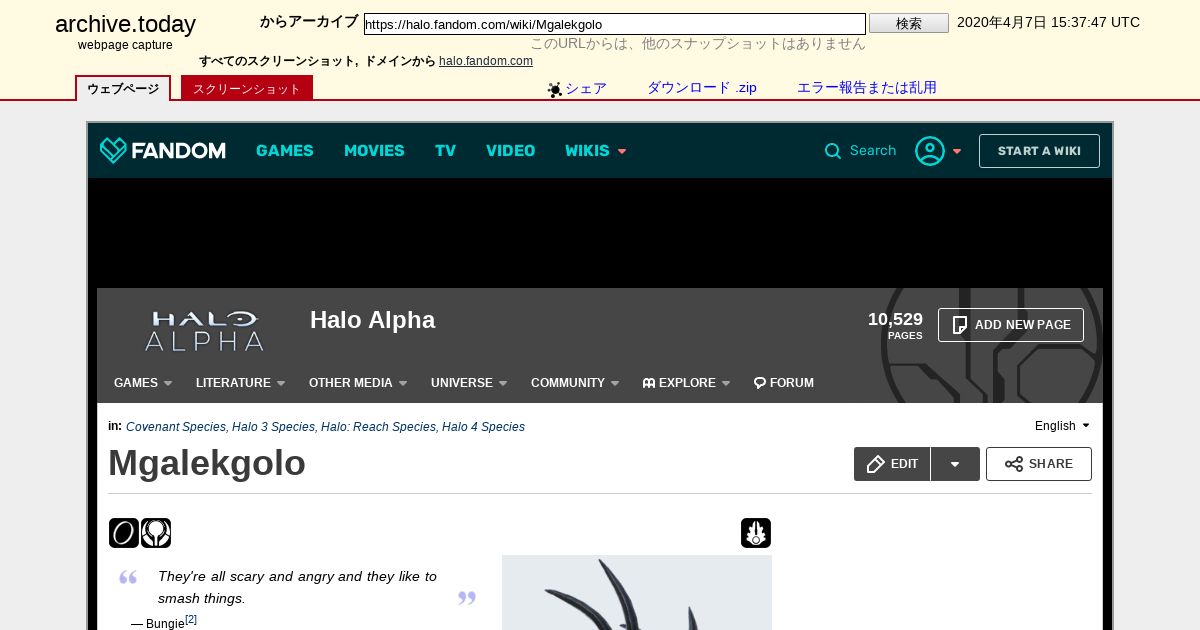Viewport: 1200px width, 630px height.
Task: Click the Search text in Fandom header
Action: click(x=873, y=151)
